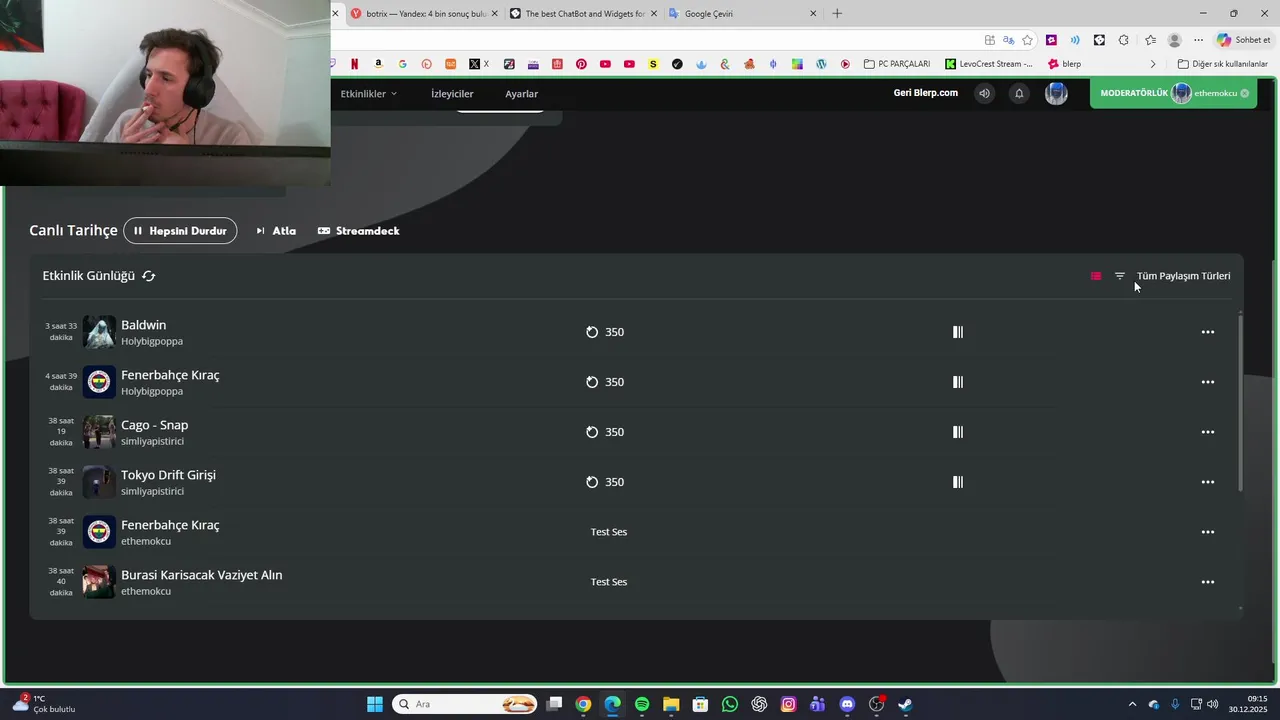Click bars icon in Tokyo Drift Girişi row
The height and width of the screenshot is (720, 1280).
point(958,482)
